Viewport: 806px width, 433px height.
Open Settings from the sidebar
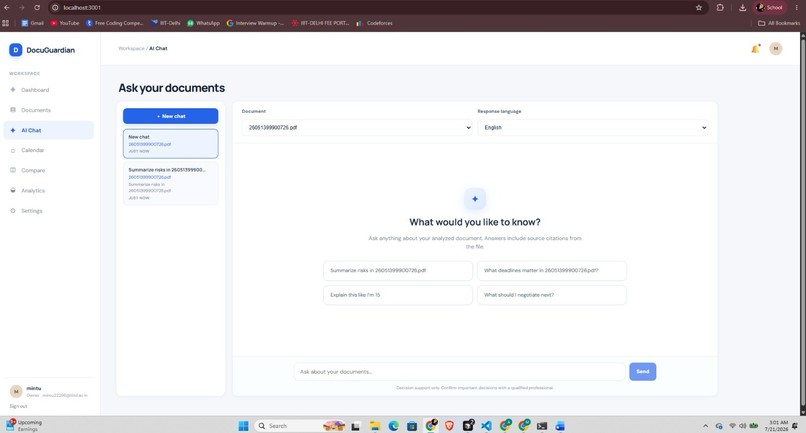[x=49, y=211]
